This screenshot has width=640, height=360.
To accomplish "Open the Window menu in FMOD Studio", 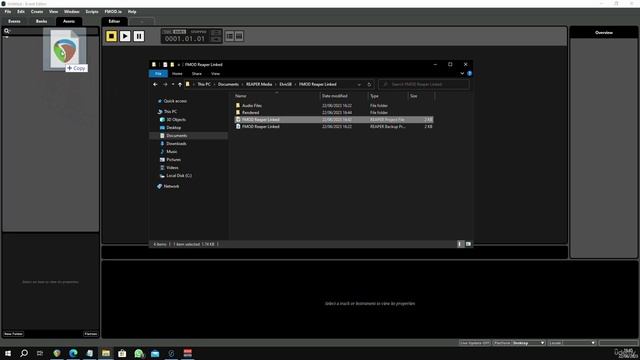I will click(x=71, y=12).
